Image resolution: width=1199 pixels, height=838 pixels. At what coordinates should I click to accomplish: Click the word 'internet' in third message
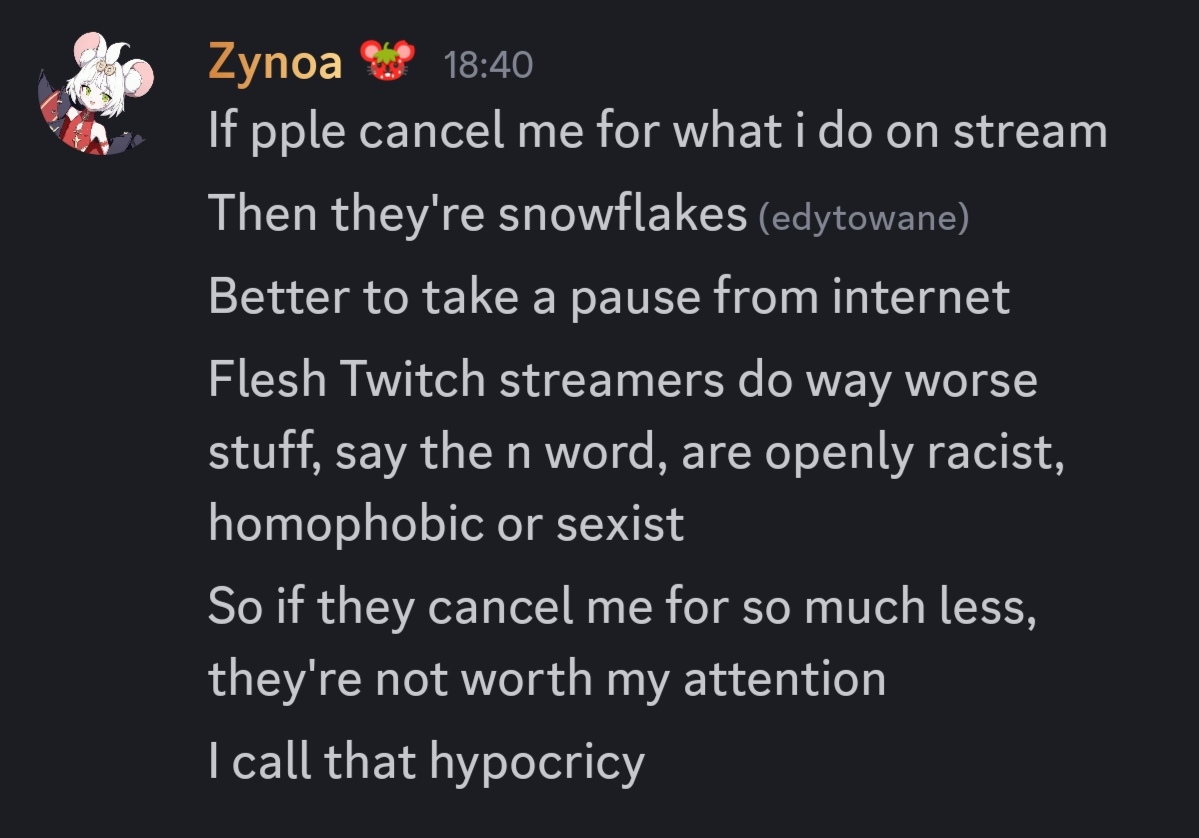[921, 296]
